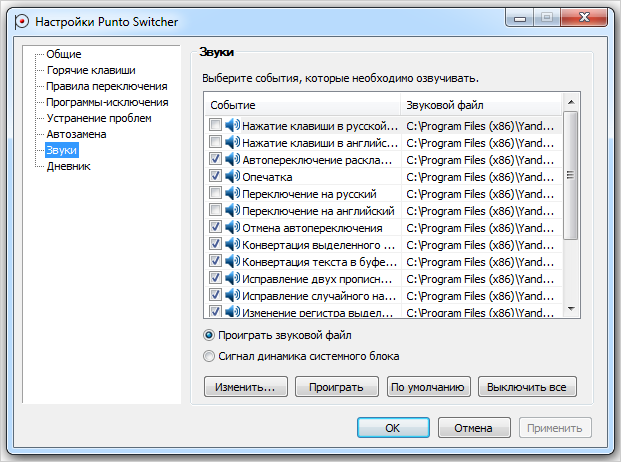
Task: Click speaker icon for Переключение на английский
Action: point(233,210)
